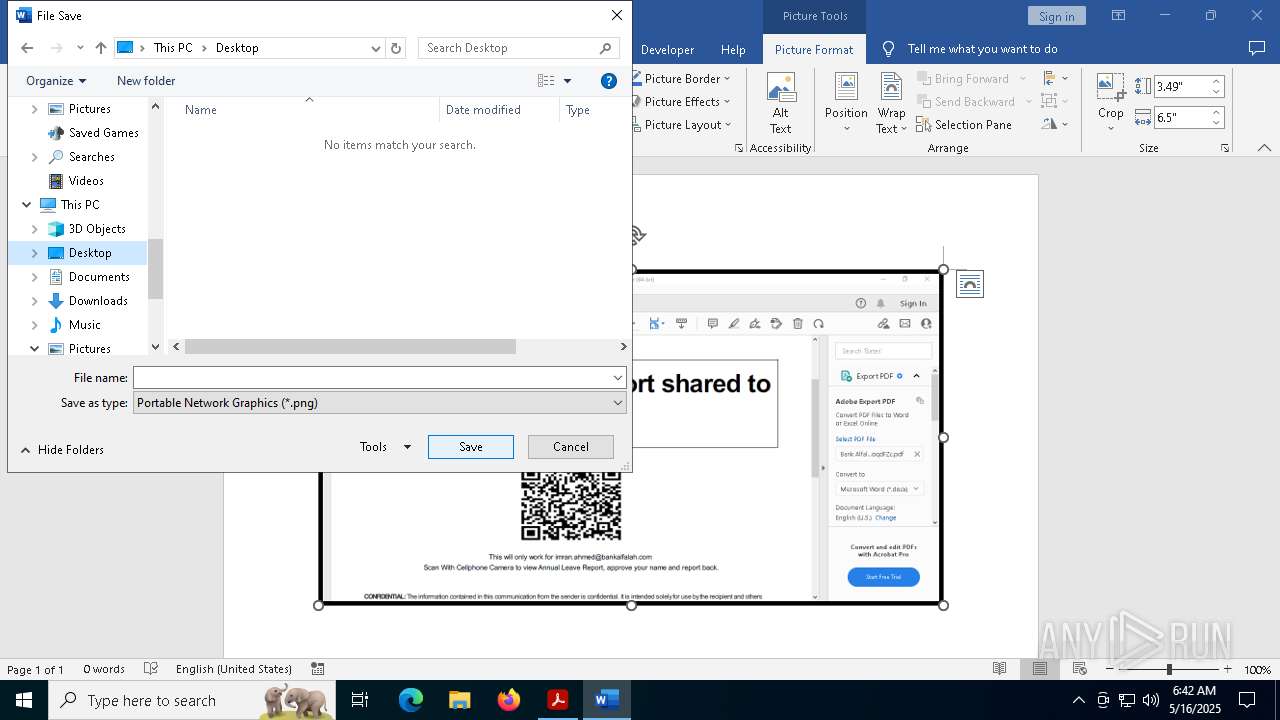Select Music in folder tree
1280x720 pixels.
pos(84,325)
